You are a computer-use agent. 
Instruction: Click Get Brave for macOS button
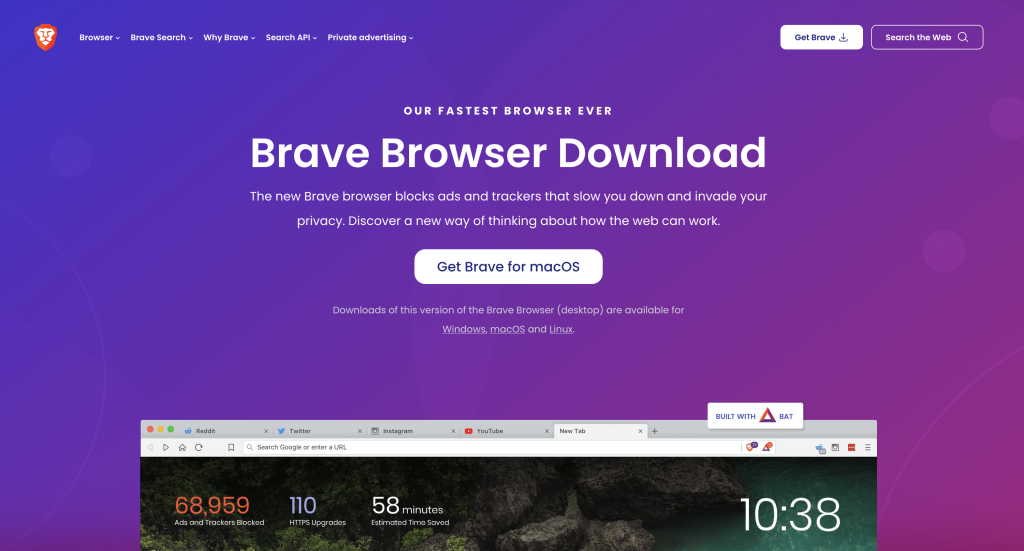[x=508, y=266]
